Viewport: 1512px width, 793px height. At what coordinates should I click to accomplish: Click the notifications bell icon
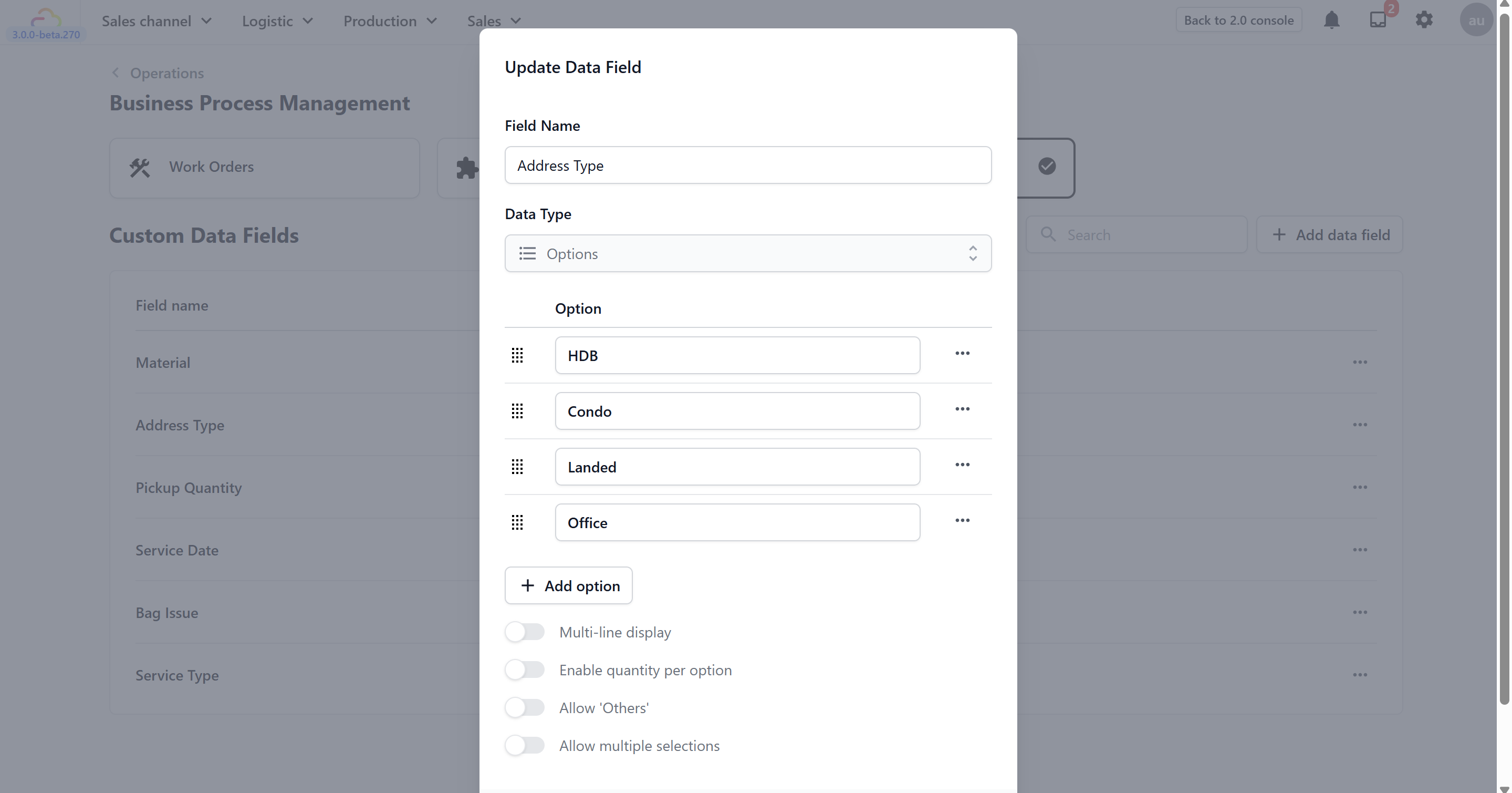click(x=1331, y=20)
